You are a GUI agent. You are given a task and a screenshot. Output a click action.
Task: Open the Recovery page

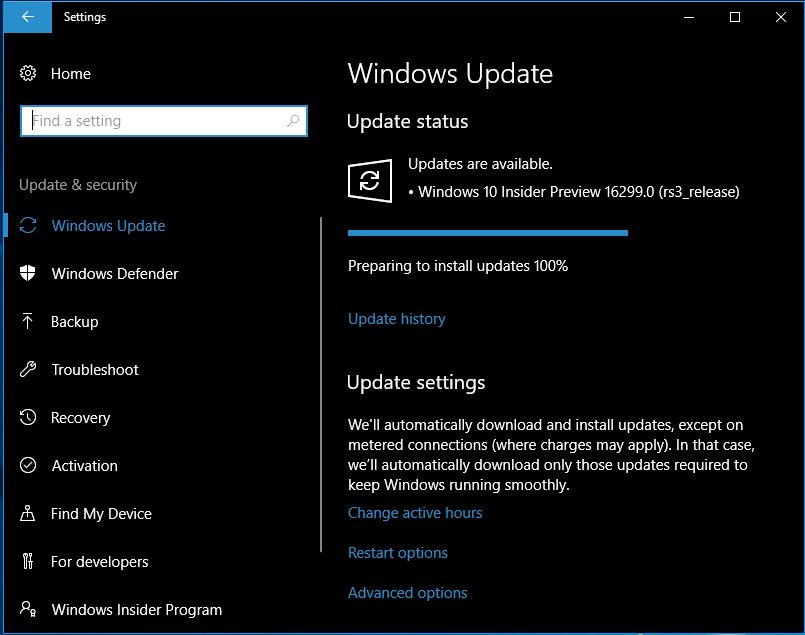pos(81,418)
